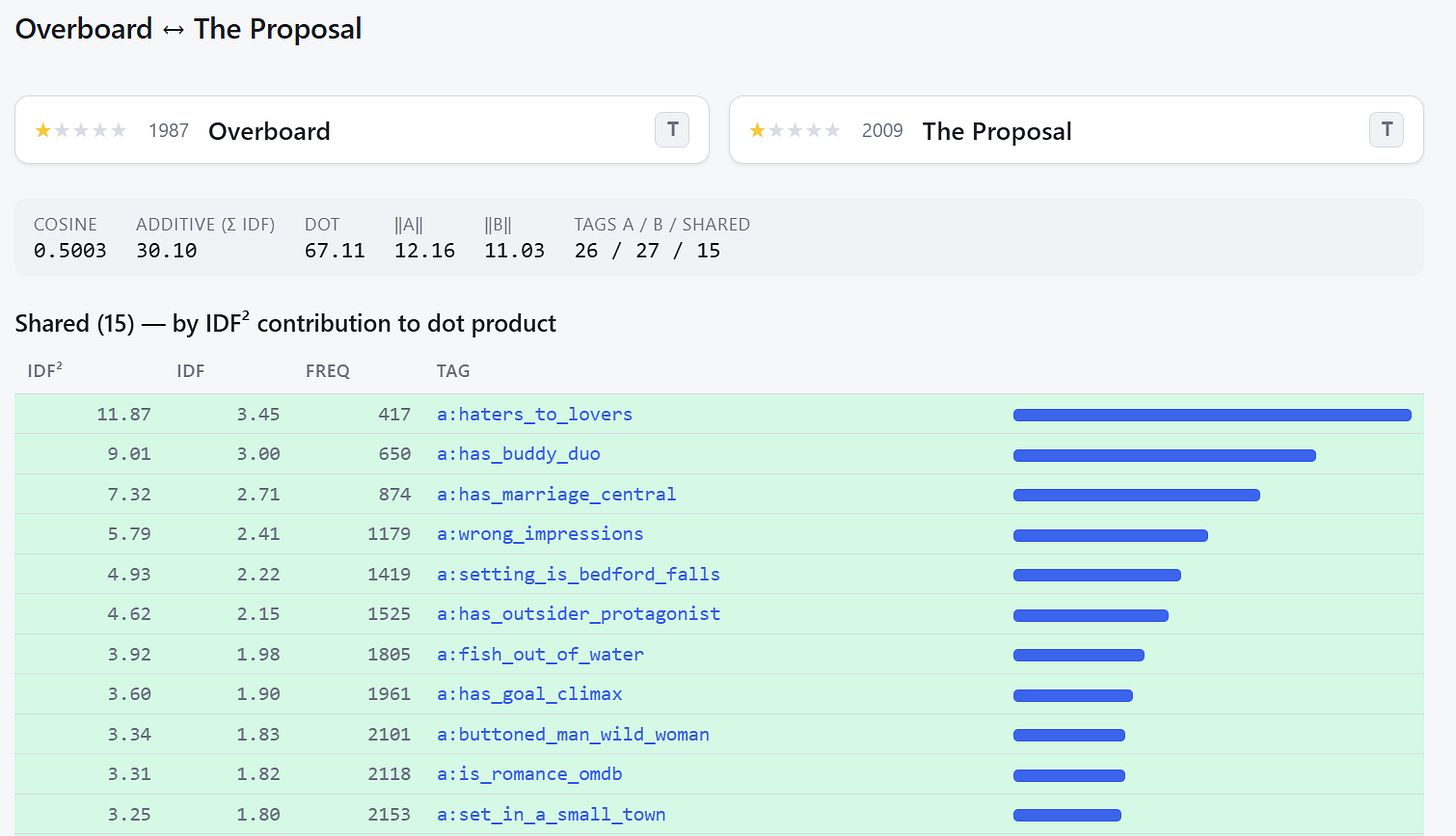Click the fifth star on the Overboard card
This screenshot has height=836, width=1456.
[x=119, y=130]
